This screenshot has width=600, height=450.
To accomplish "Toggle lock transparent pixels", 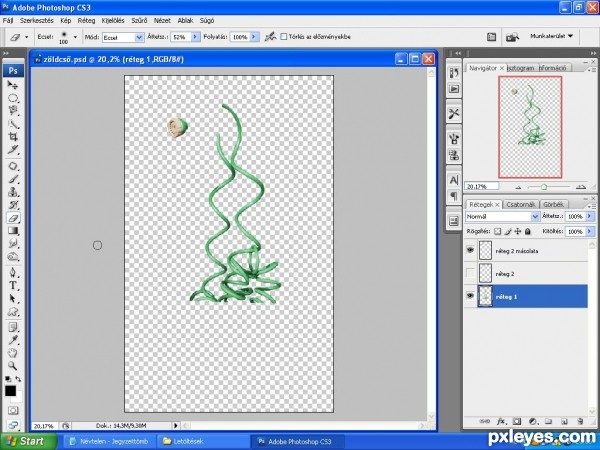I will tap(497, 232).
